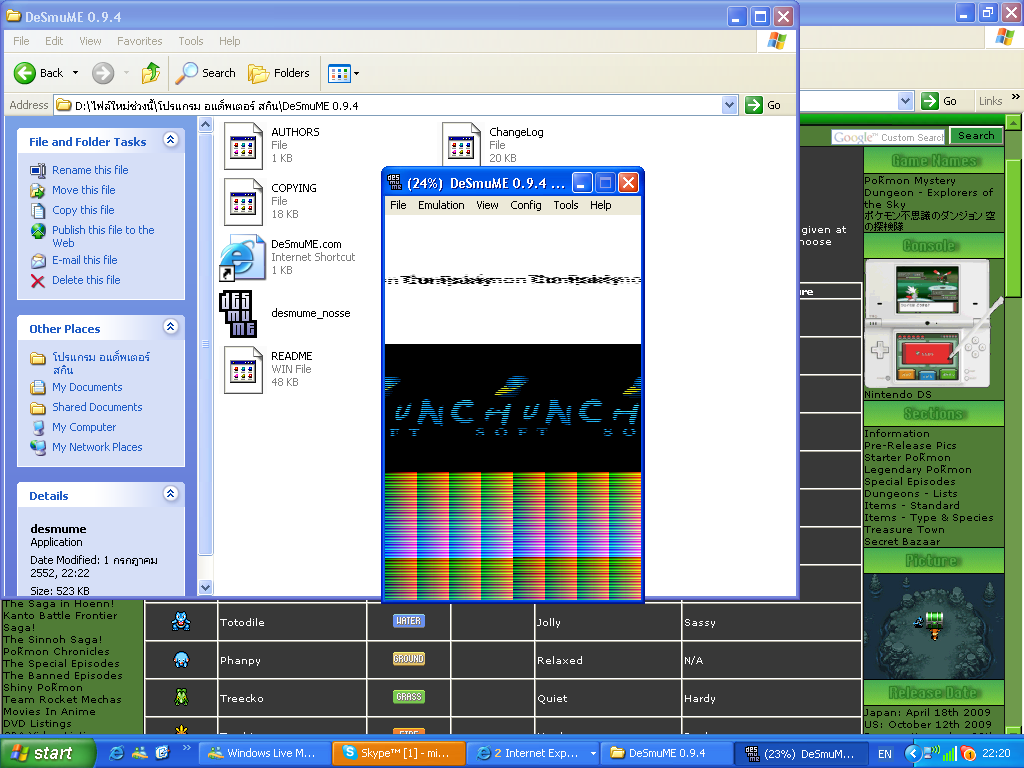Click the Nintendo DS console thumbnail
This screenshot has height=768, width=1024.
coord(932,325)
